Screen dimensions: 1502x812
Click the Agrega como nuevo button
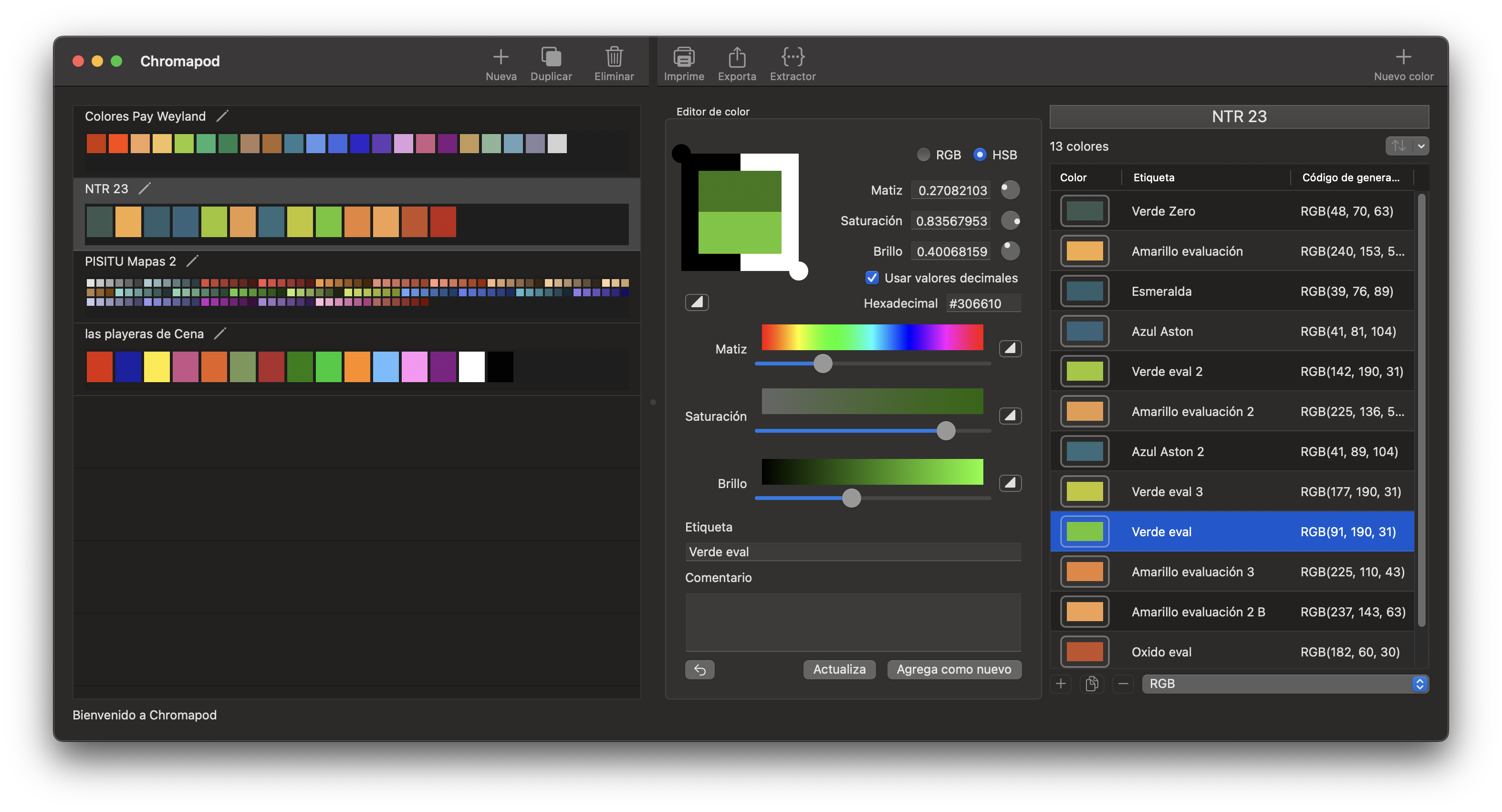pos(953,670)
